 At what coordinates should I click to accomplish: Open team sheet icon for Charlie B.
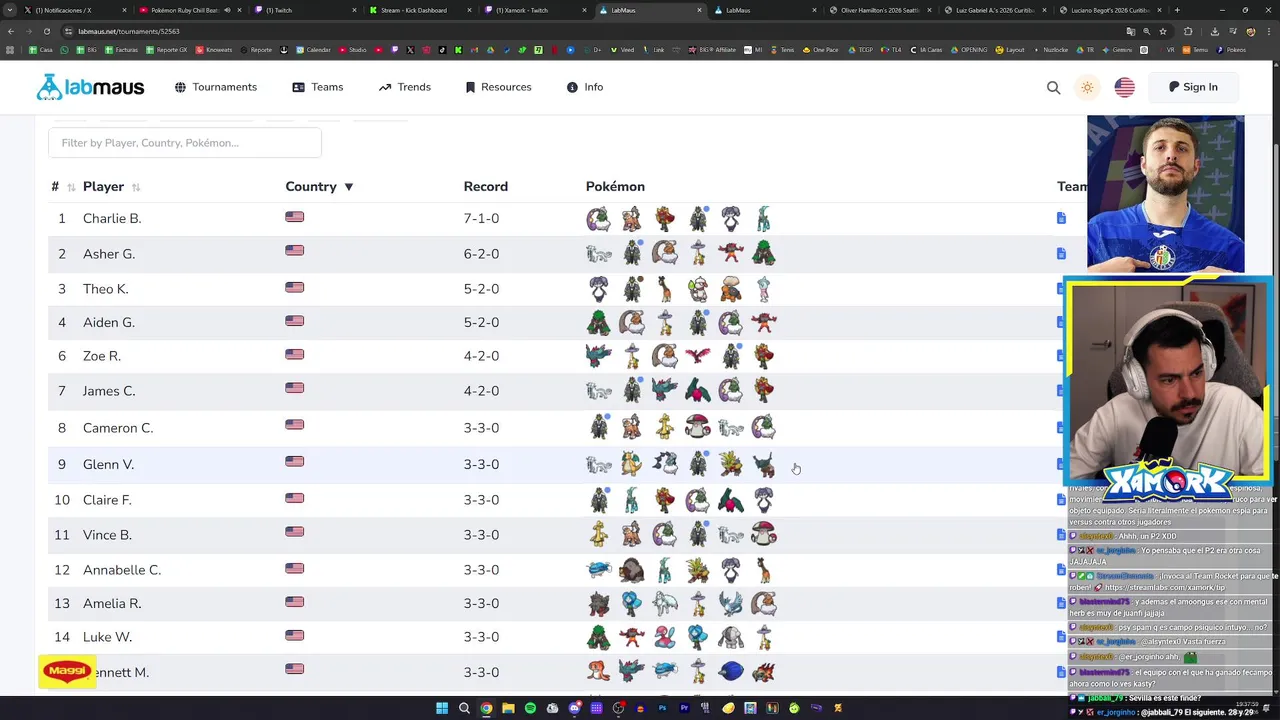[x=1061, y=218]
